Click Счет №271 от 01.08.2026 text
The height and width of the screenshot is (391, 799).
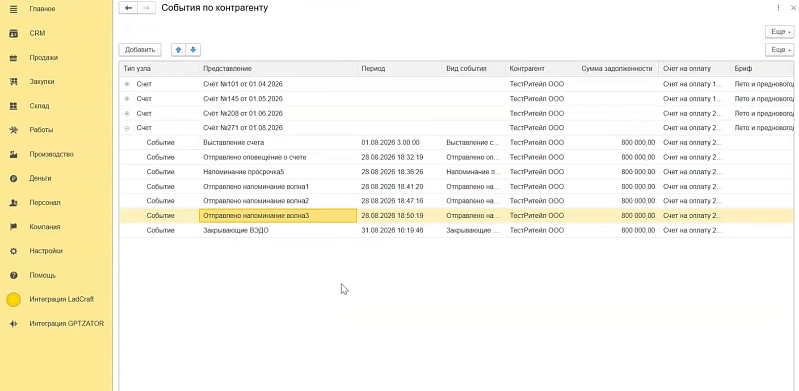[243, 128]
